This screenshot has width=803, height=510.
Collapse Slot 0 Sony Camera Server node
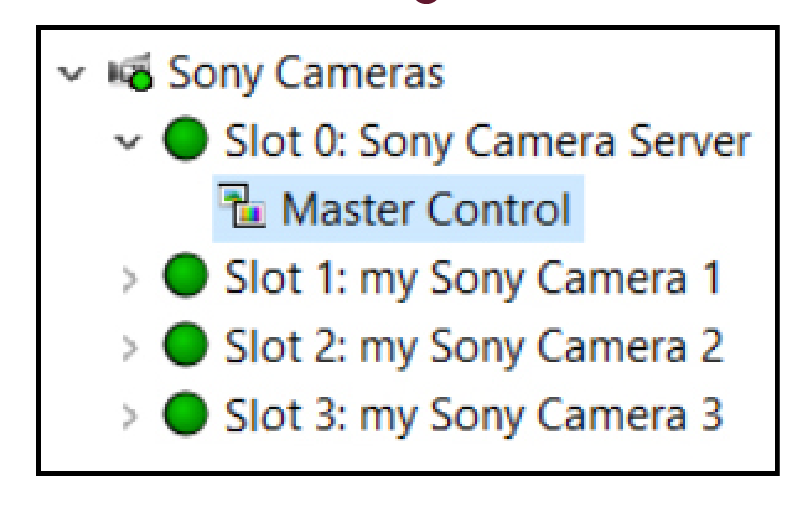[124, 142]
